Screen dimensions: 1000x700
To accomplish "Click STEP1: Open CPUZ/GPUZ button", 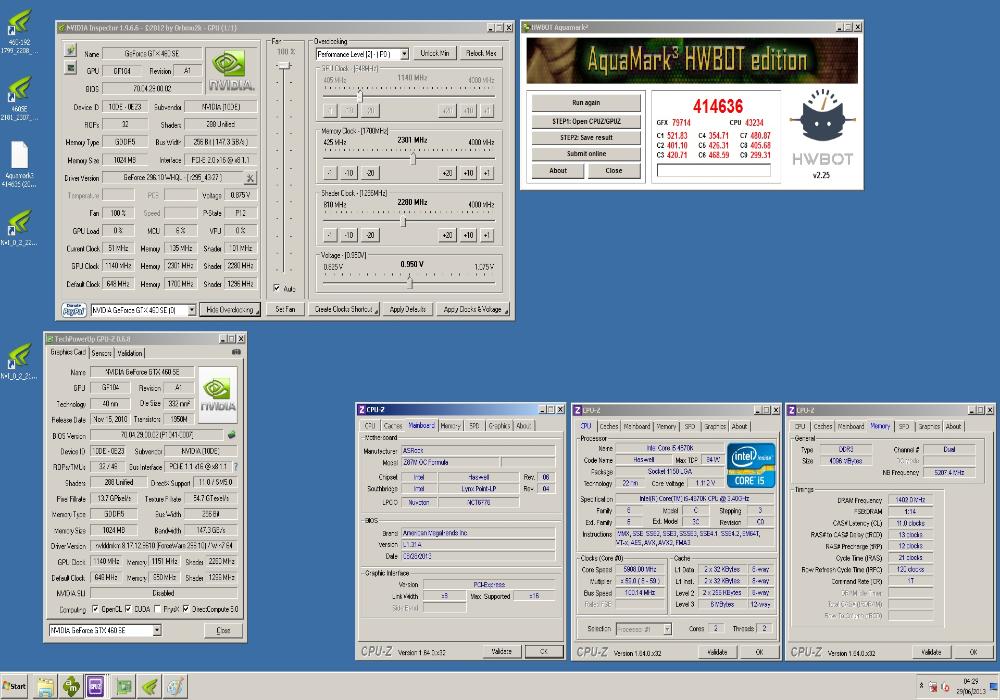I will point(586,121).
